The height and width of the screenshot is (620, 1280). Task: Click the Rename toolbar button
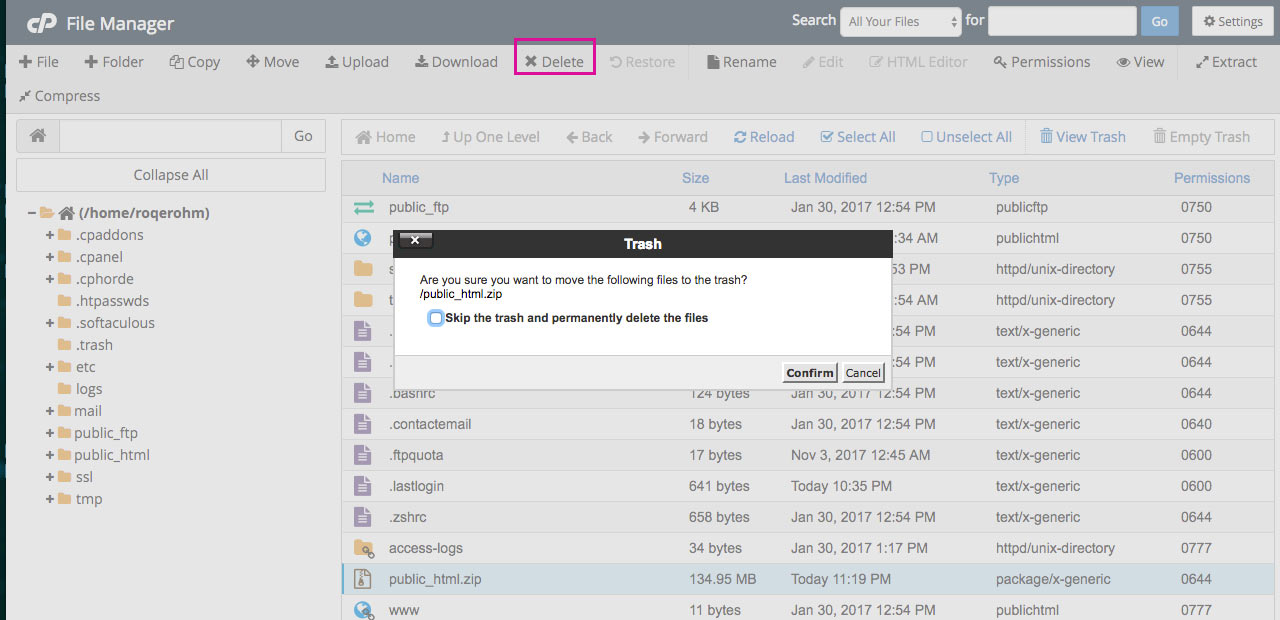pyautogui.click(x=741, y=62)
